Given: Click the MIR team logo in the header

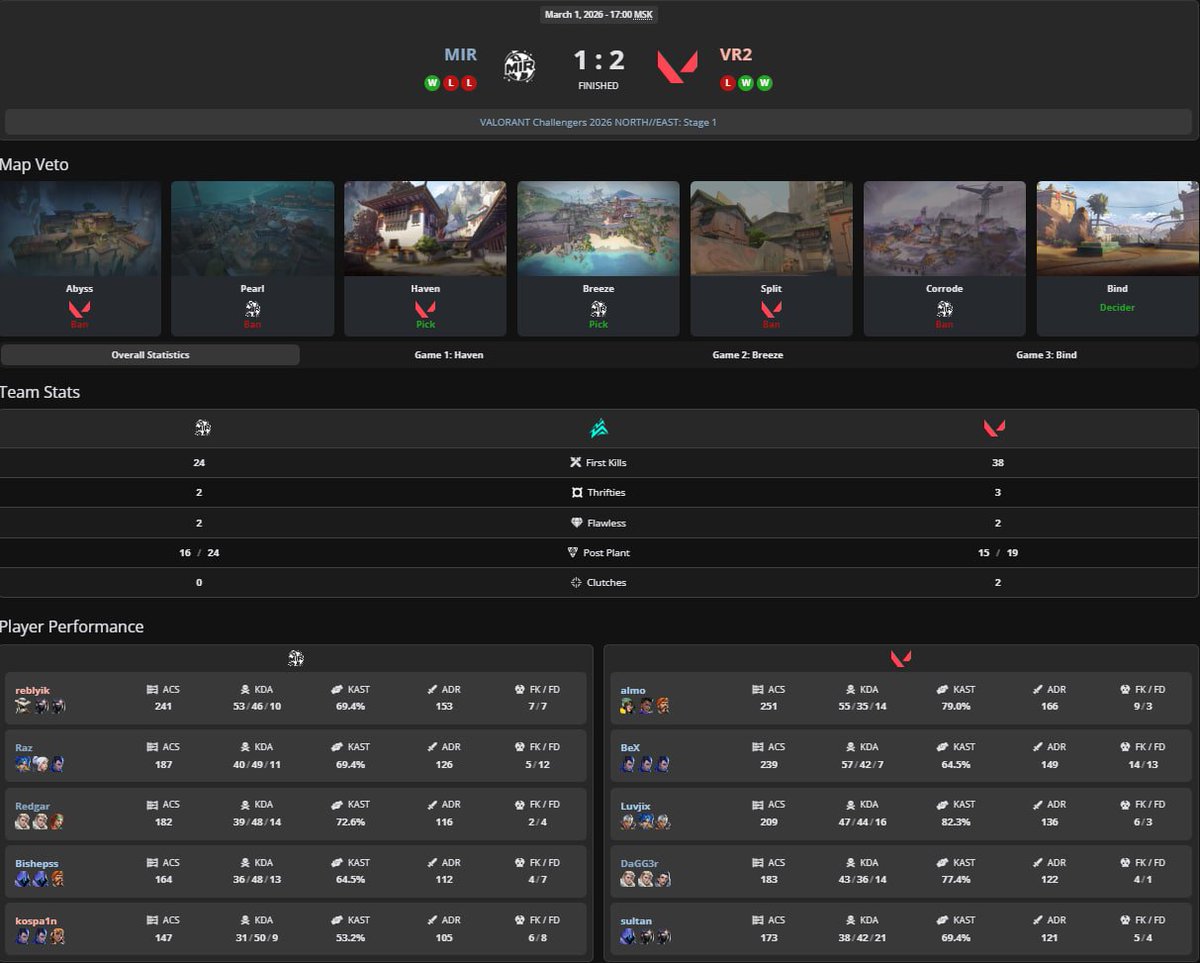Looking at the screenshot, I should pos(519,66).
